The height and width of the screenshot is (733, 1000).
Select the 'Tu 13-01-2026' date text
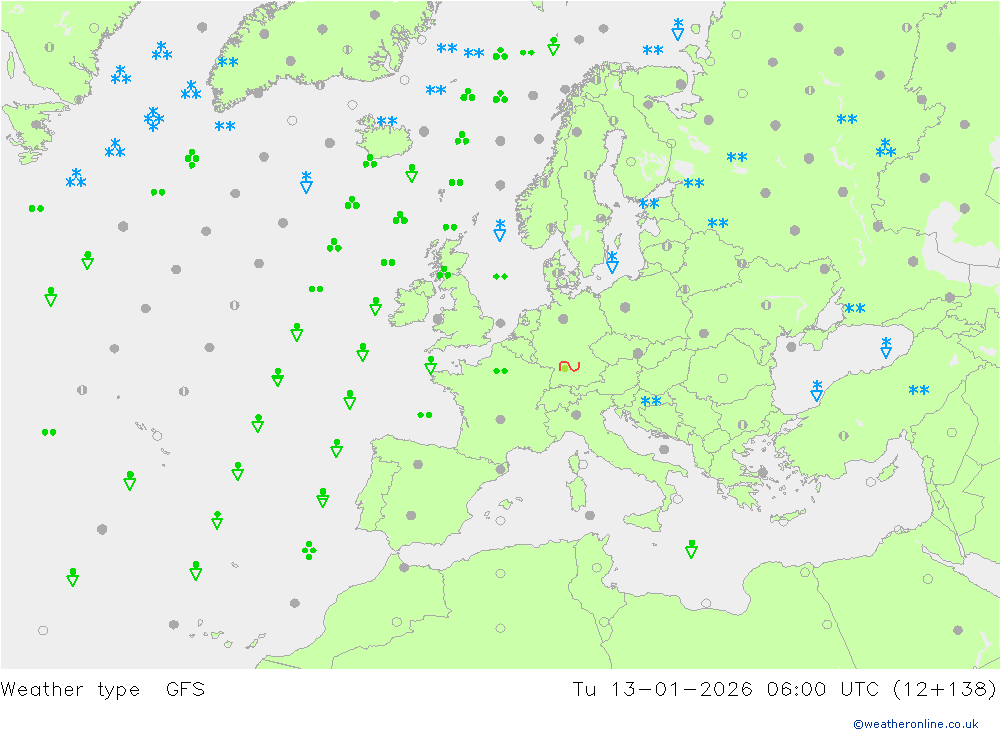tap(663, 690)
